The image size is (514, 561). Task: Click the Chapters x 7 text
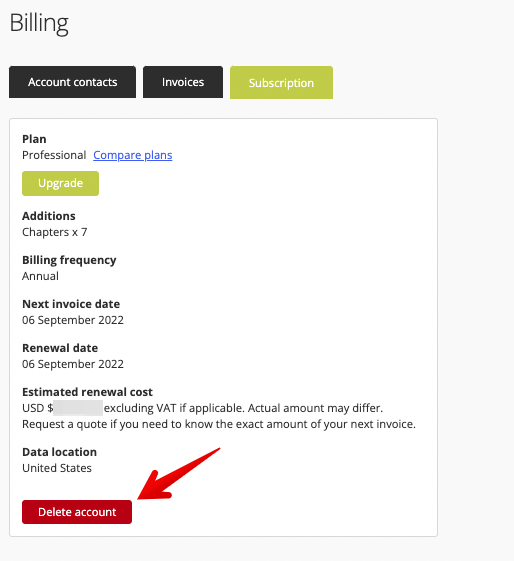55,232
